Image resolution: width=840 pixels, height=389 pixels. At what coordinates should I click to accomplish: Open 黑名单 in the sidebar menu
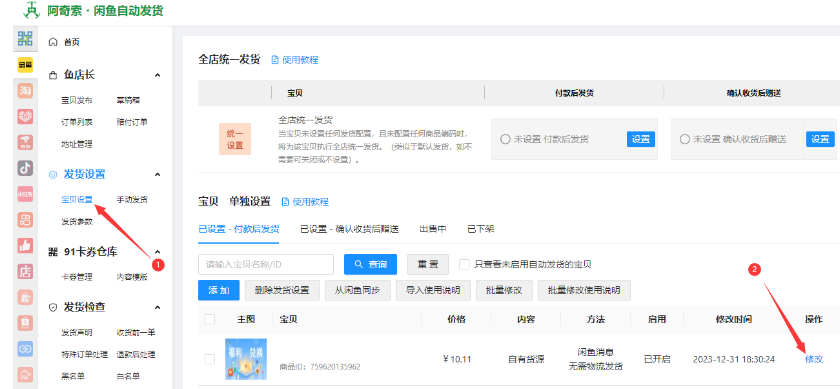[73, 377]
